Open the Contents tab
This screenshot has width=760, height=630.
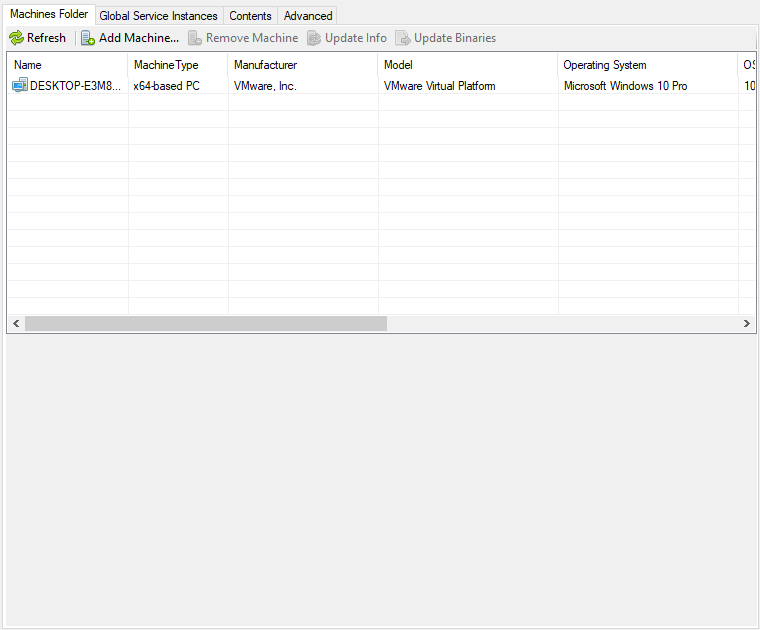click(x=250, y=16)
